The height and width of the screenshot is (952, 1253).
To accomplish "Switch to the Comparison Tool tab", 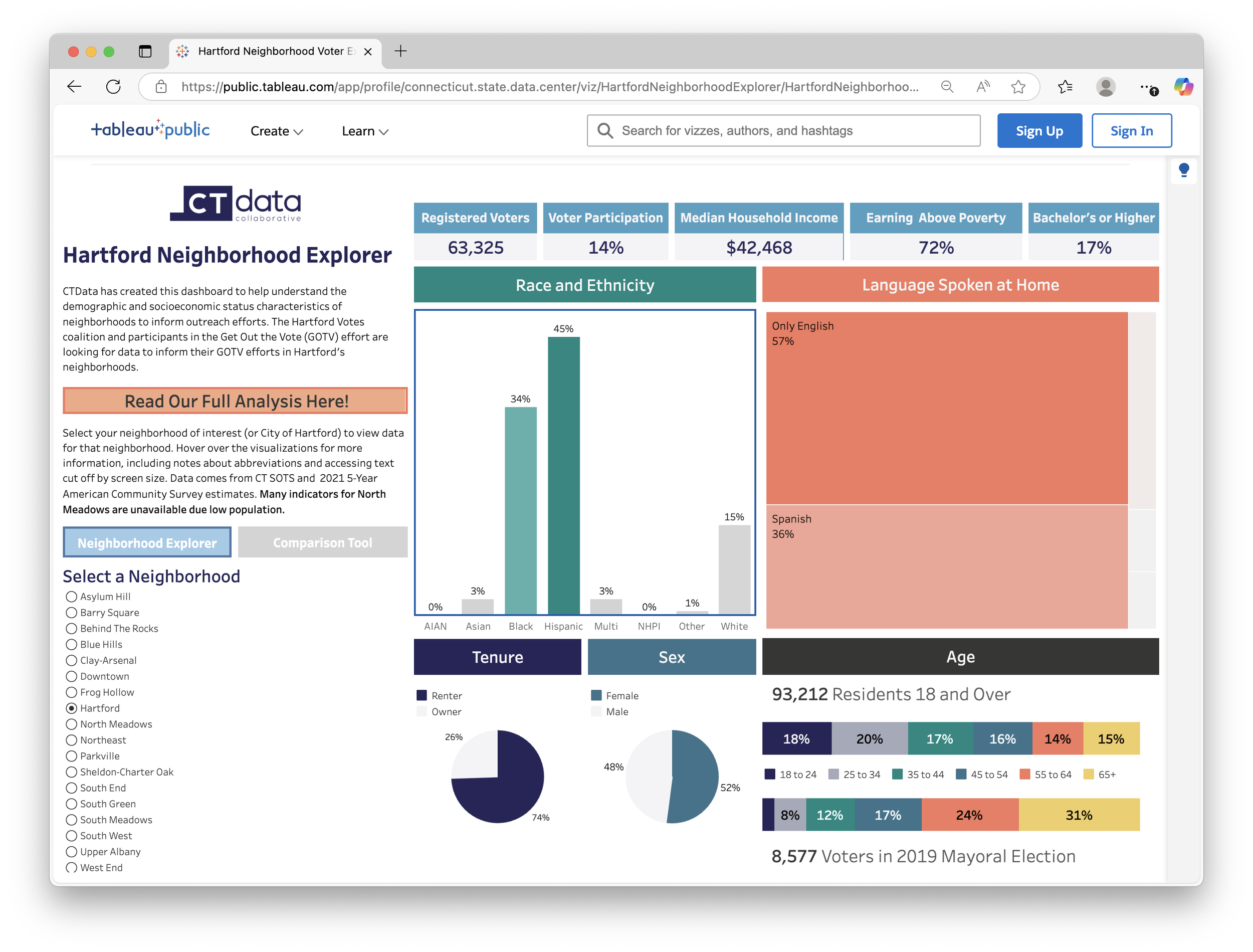I will (322, 542).
